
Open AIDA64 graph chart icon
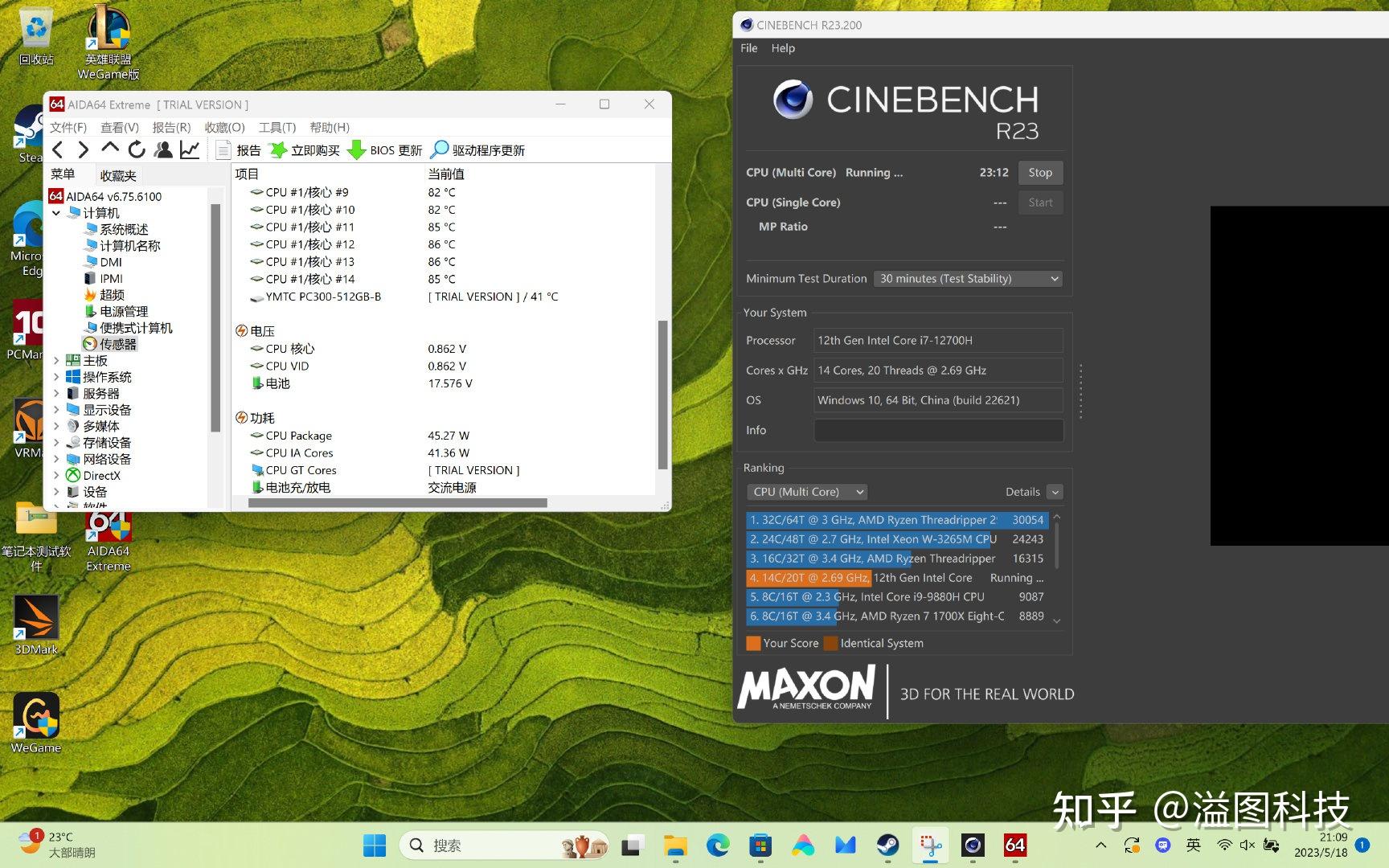[190, 149]
